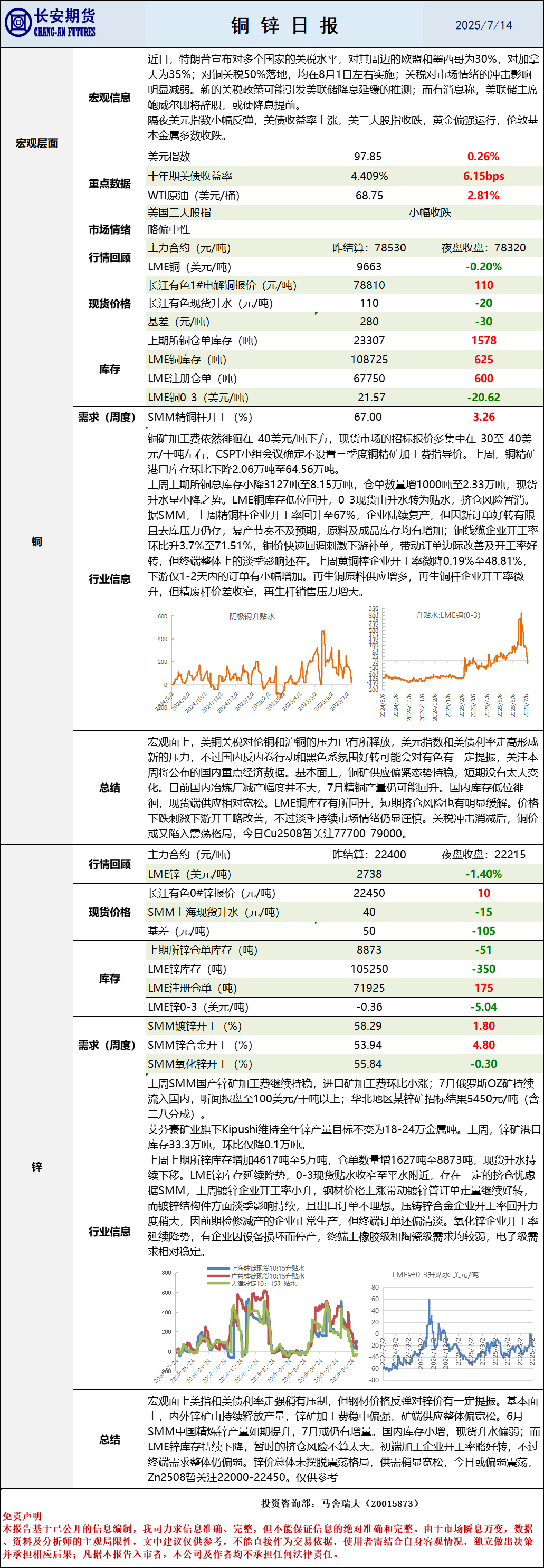Screen dimensions: 544x1568
Task: Click the 投资咨询部：马舍瑞大（Z0015873）line
Action: pyautogui.click(x=340, y=1503)
